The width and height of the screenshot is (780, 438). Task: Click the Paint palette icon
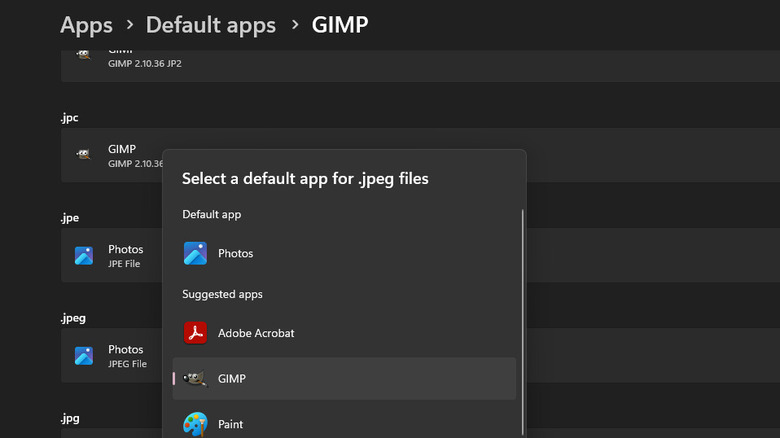pyautogui.click(x=195, y=424)
